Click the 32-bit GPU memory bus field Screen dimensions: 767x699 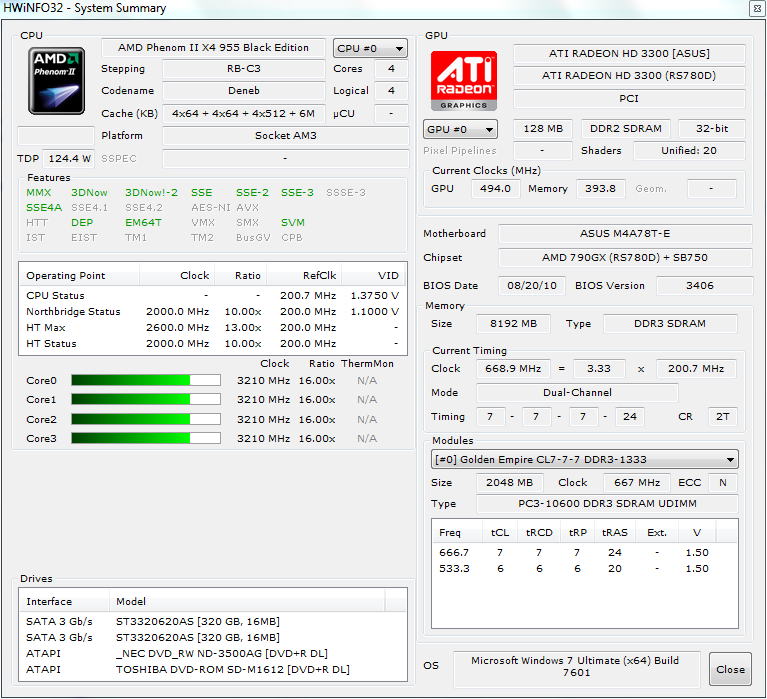pos(712,129)
